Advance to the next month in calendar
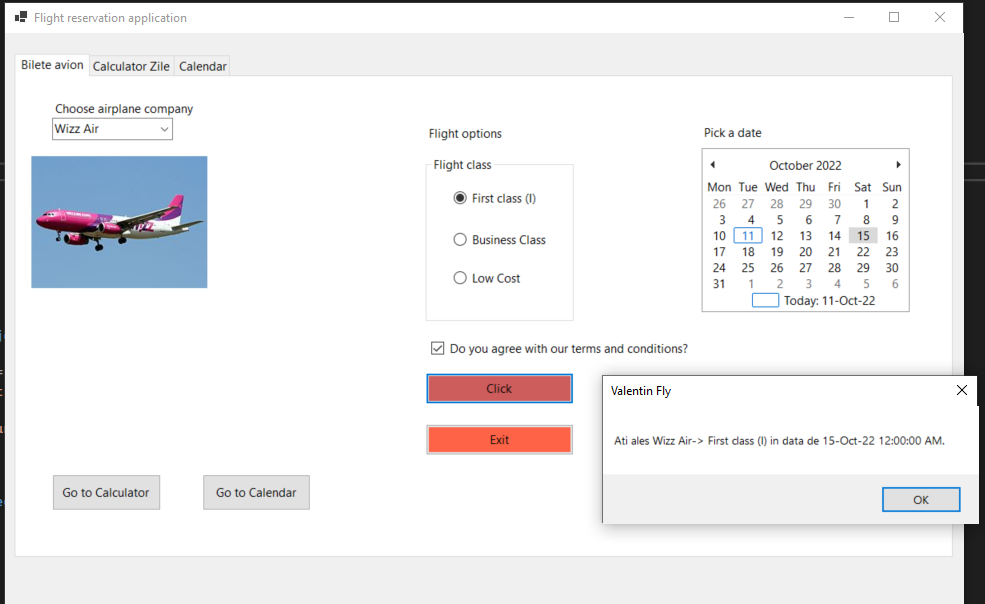 click(x=897, y=164)
